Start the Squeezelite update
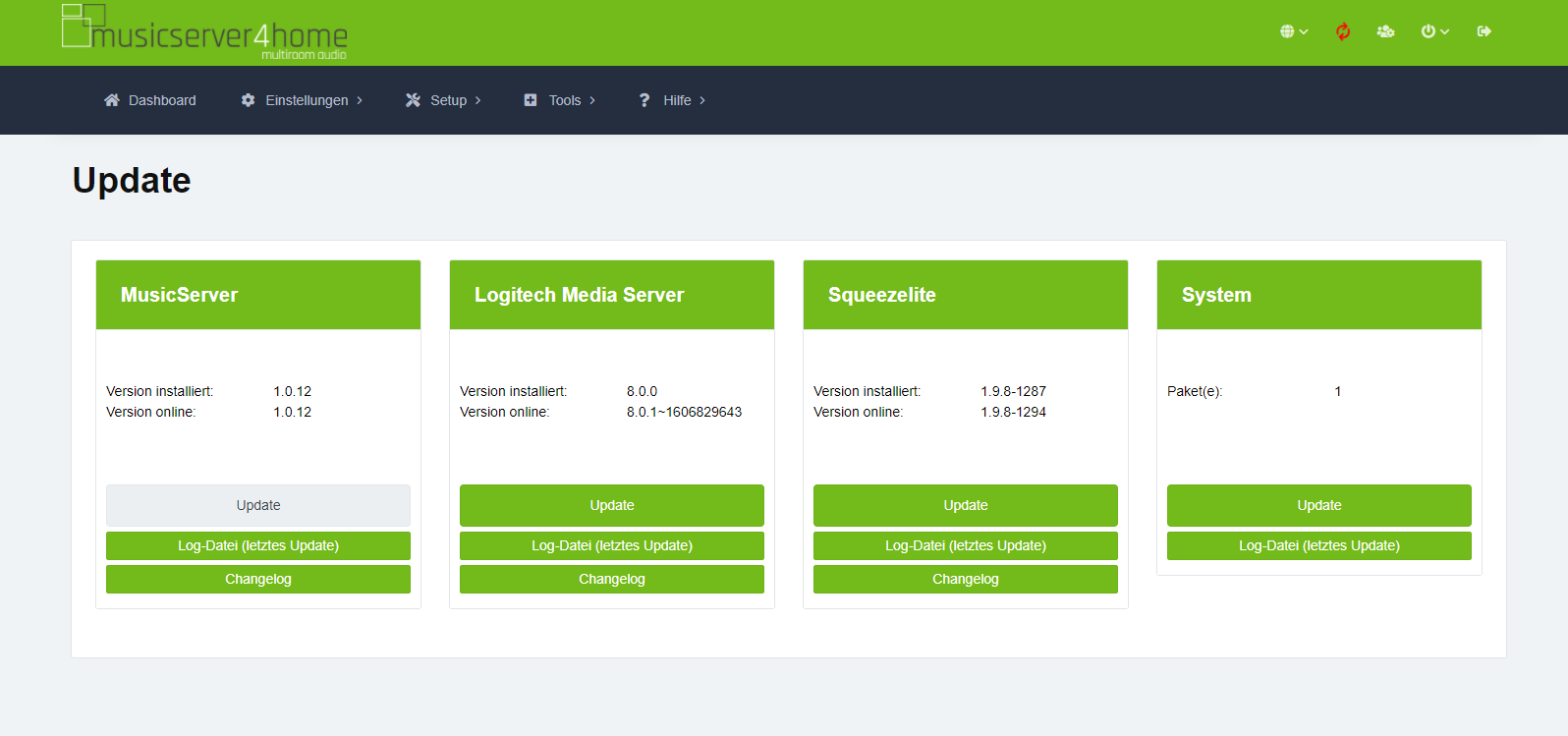 coord(965,505)
